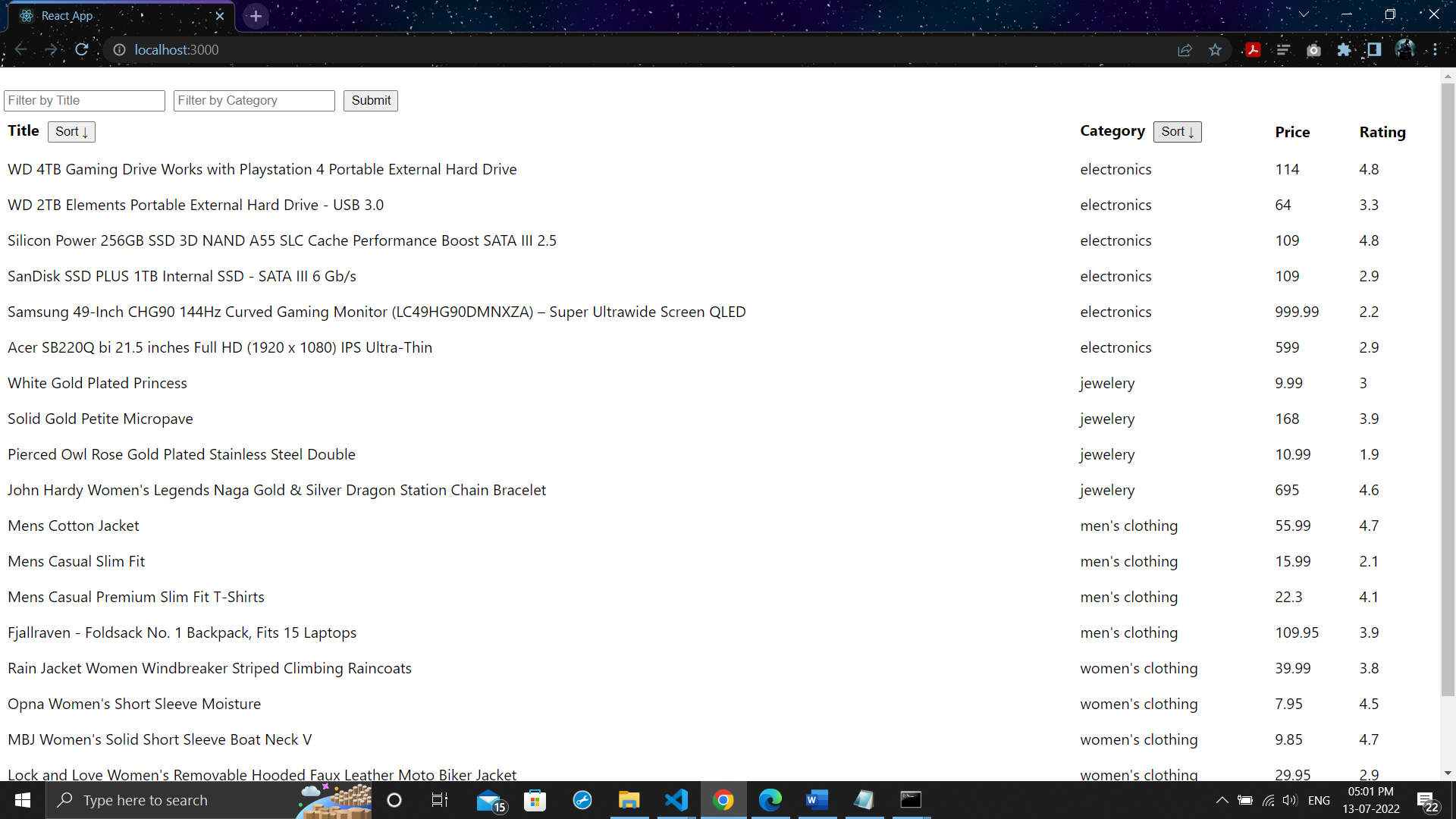Open Microsoft Edge from taskbar
Viewport: 1456px width, 819px height.
[770, 800]
